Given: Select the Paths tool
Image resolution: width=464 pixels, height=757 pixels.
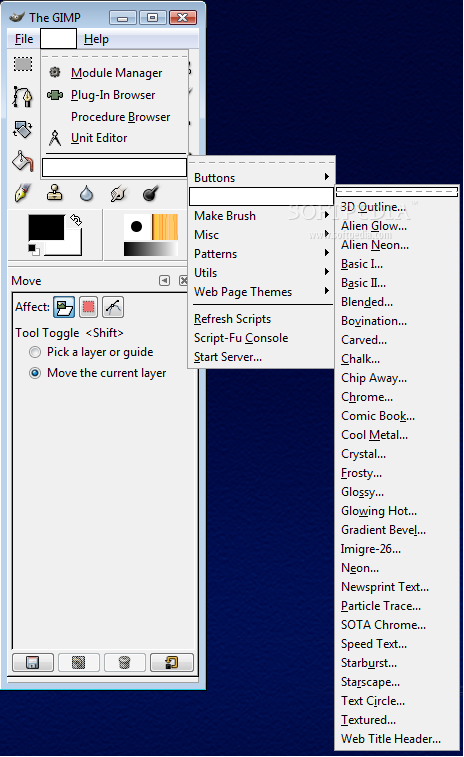Looking at the screenshot, I should (23, 97).
